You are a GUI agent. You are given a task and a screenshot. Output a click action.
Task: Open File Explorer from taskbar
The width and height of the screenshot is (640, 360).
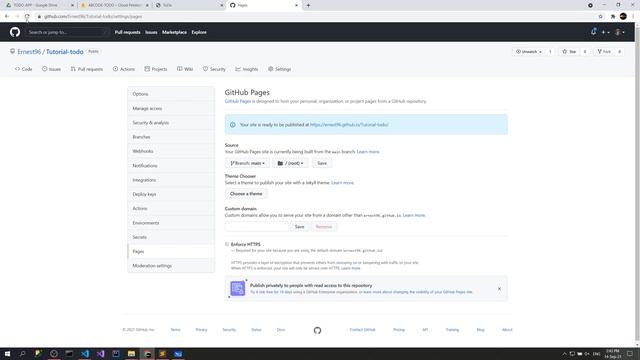pos(131,354)
